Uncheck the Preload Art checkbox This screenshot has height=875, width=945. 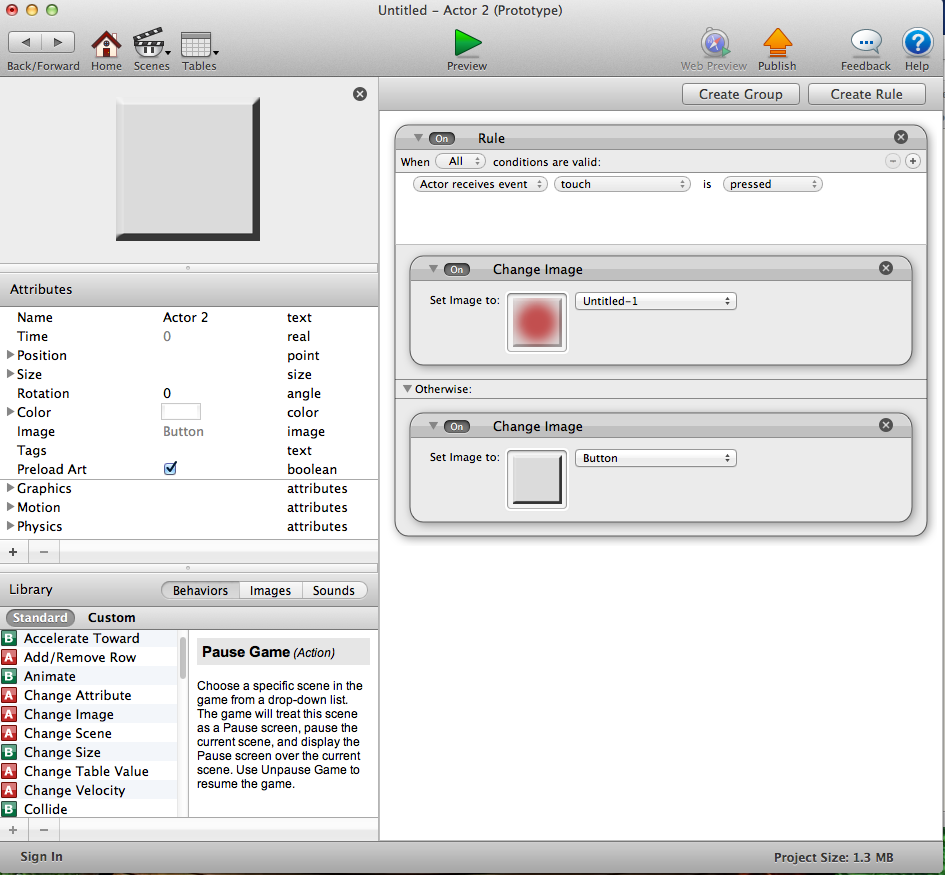coord(170,469)
